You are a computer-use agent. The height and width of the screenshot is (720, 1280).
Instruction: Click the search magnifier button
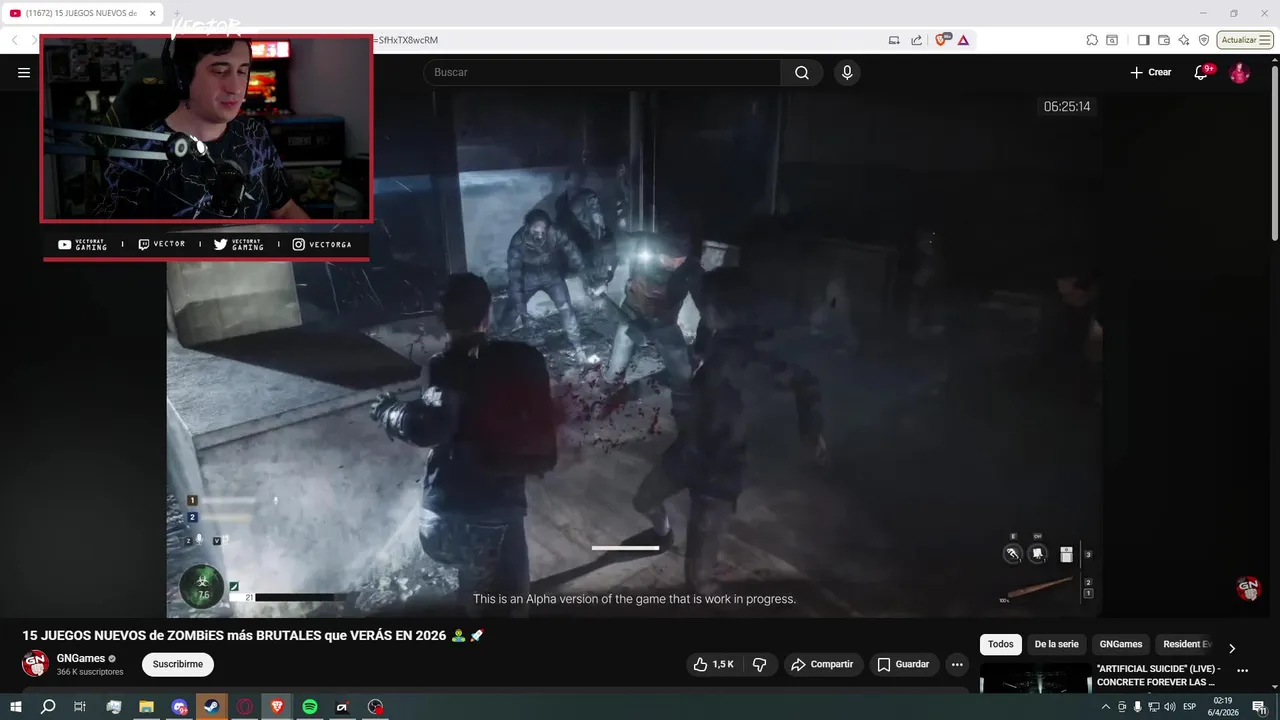802,72
